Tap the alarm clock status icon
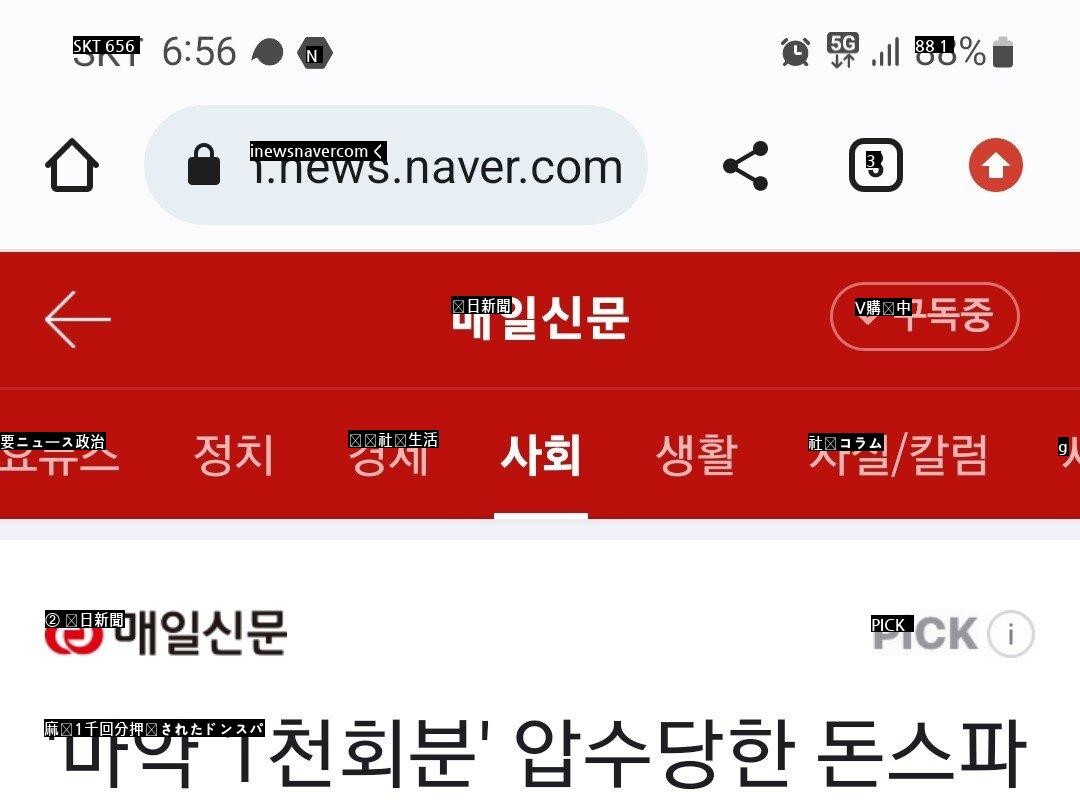The height and width of the screenshot is (800, 1080). pyautogui.click(x=795, y=52)
